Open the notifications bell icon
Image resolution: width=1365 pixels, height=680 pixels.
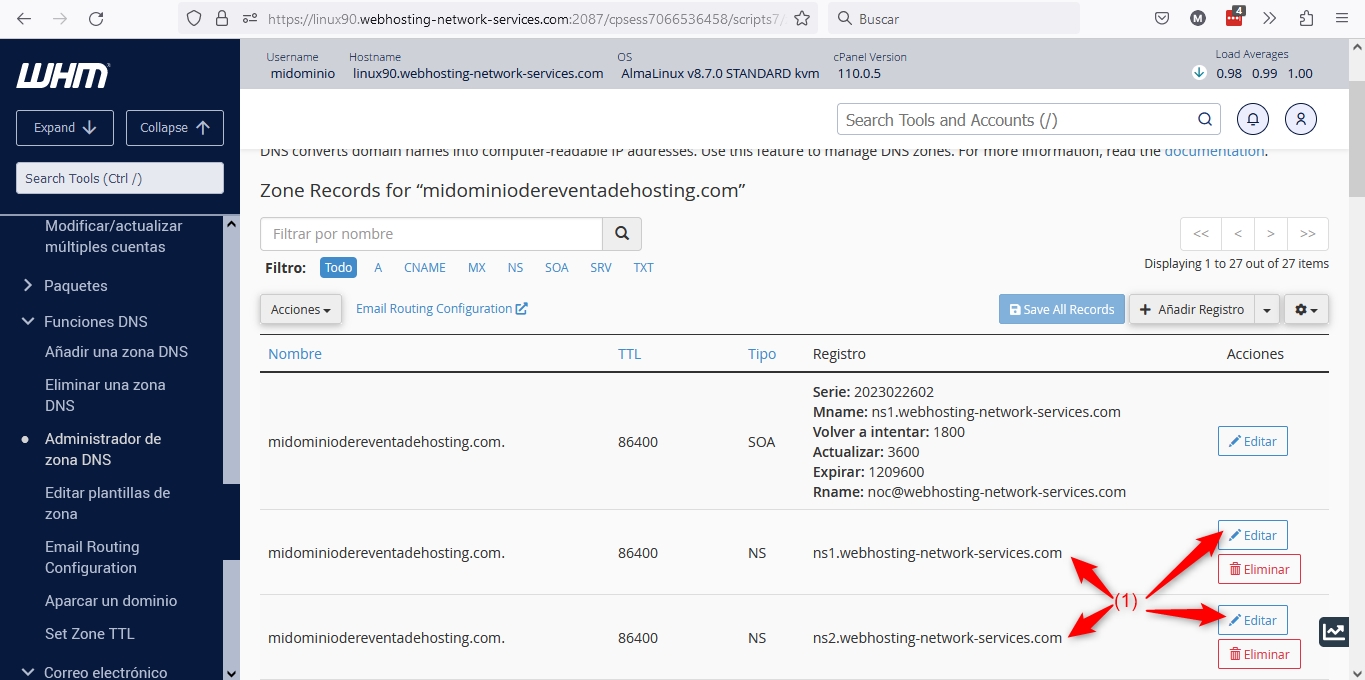coord(1253,119)
